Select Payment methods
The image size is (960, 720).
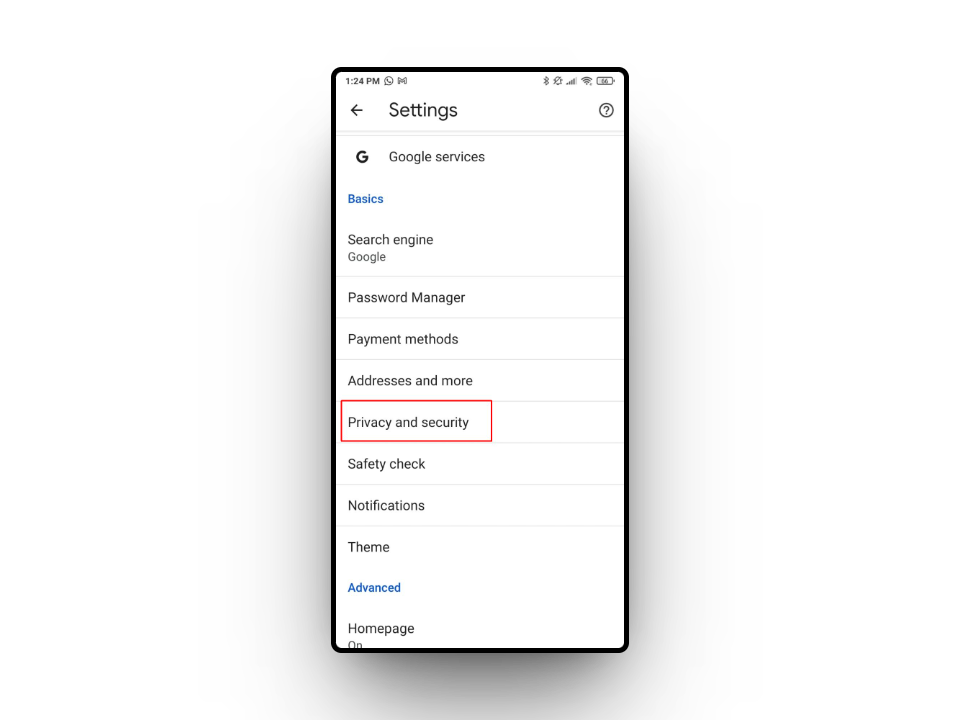[x=480, y=339]
